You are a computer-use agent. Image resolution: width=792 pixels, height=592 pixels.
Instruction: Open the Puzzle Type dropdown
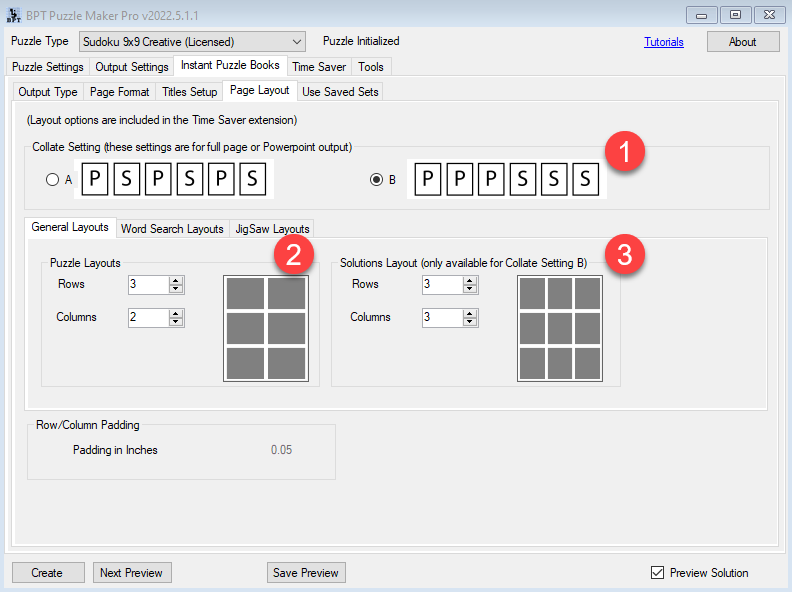pyautogui.click(x=192, y=42)
